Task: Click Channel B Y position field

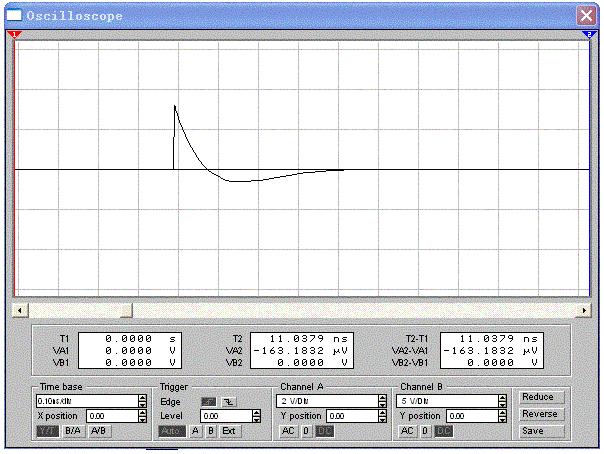Action: pos(473,416)
